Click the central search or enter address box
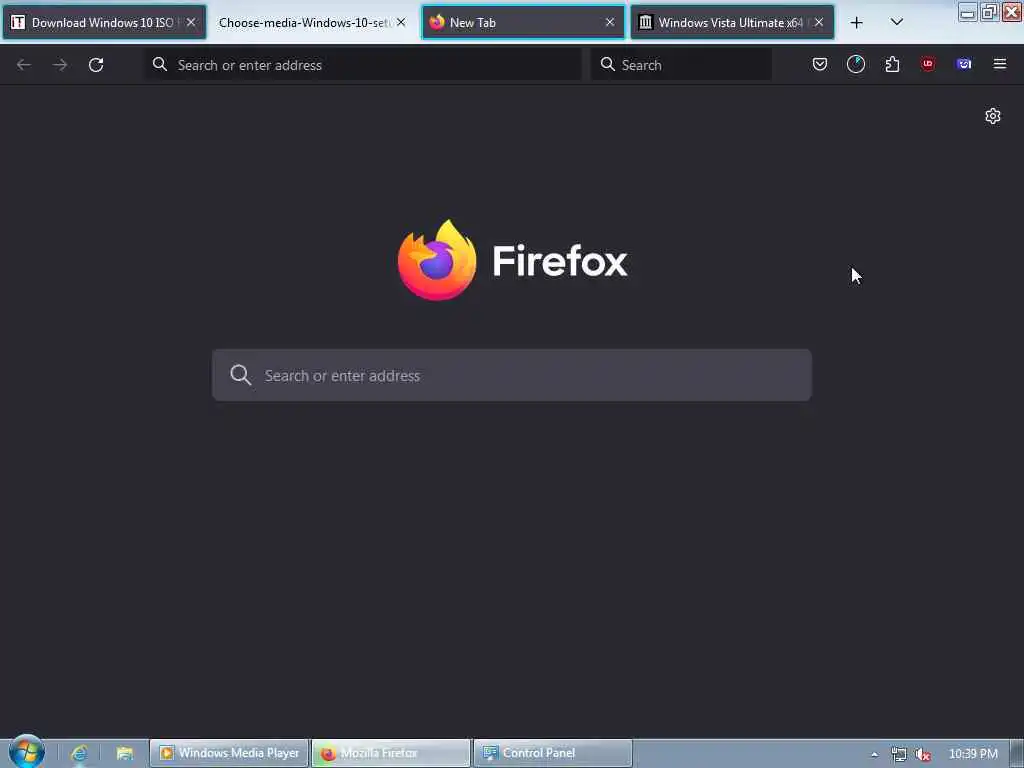The height and width of the screenshot is (768, 1024). click(x=512, y=376)
